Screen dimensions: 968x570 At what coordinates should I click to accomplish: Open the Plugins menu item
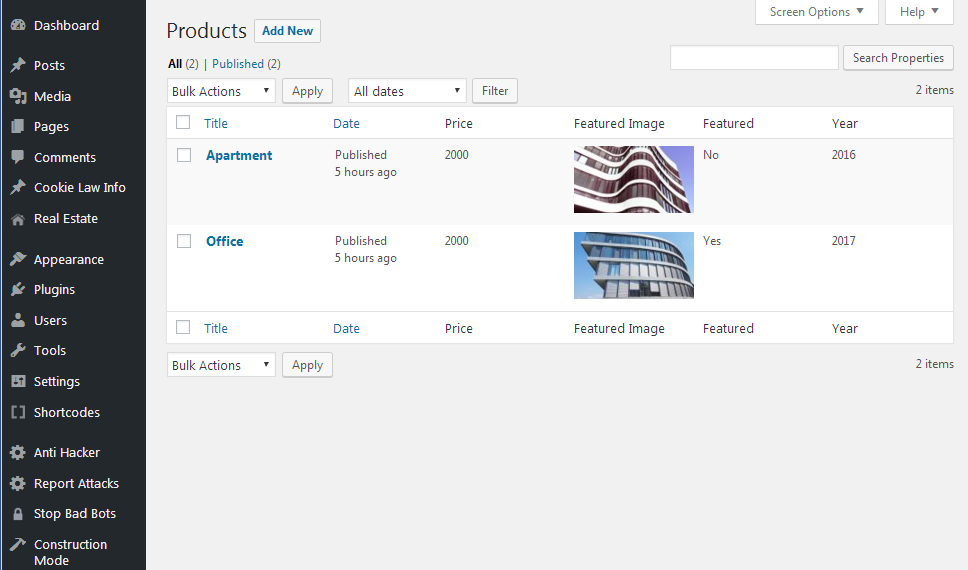54,290
